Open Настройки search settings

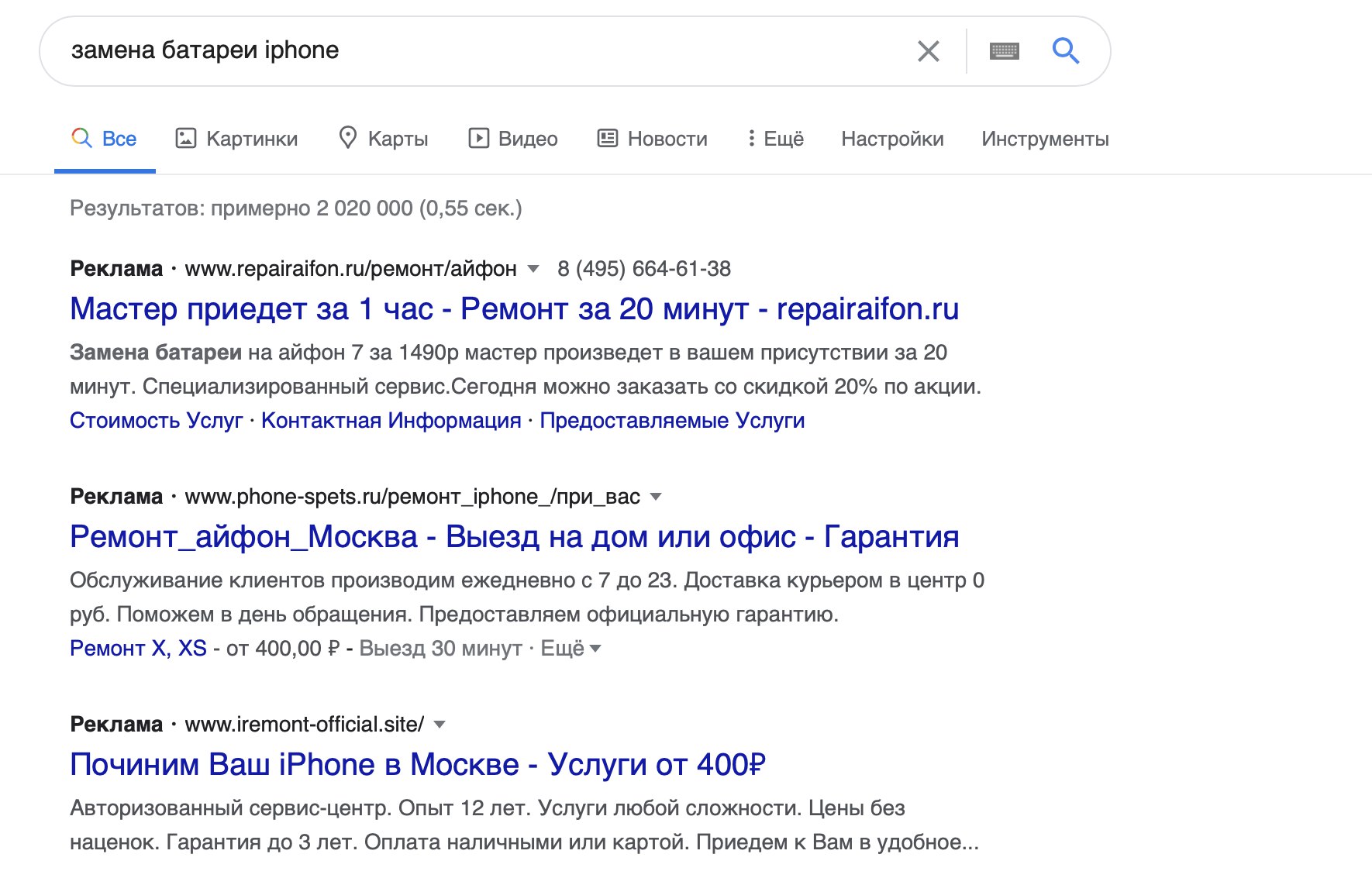(x=892, y=139)
